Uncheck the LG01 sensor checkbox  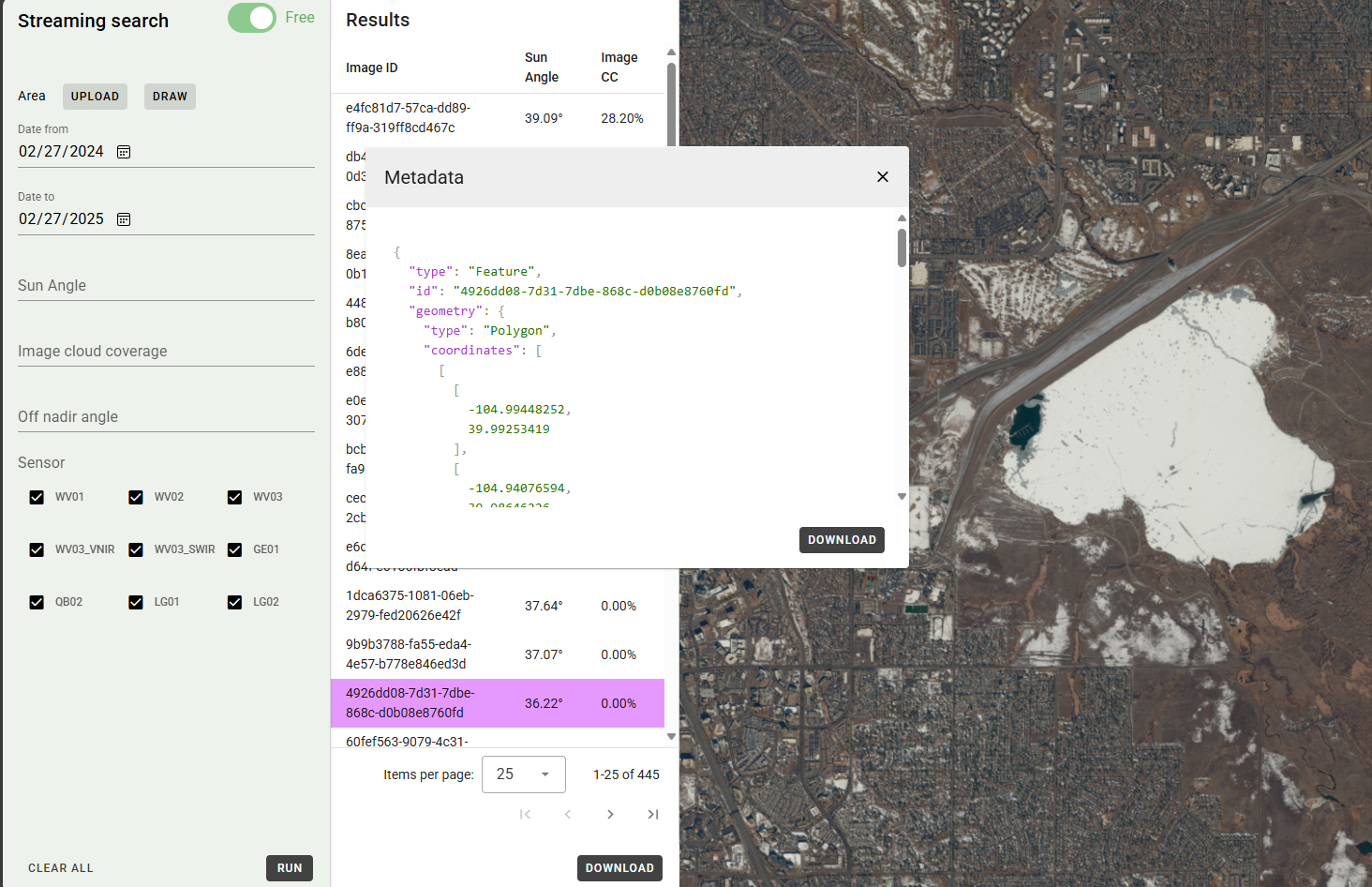pyautogui.click(x=136, y=602)
